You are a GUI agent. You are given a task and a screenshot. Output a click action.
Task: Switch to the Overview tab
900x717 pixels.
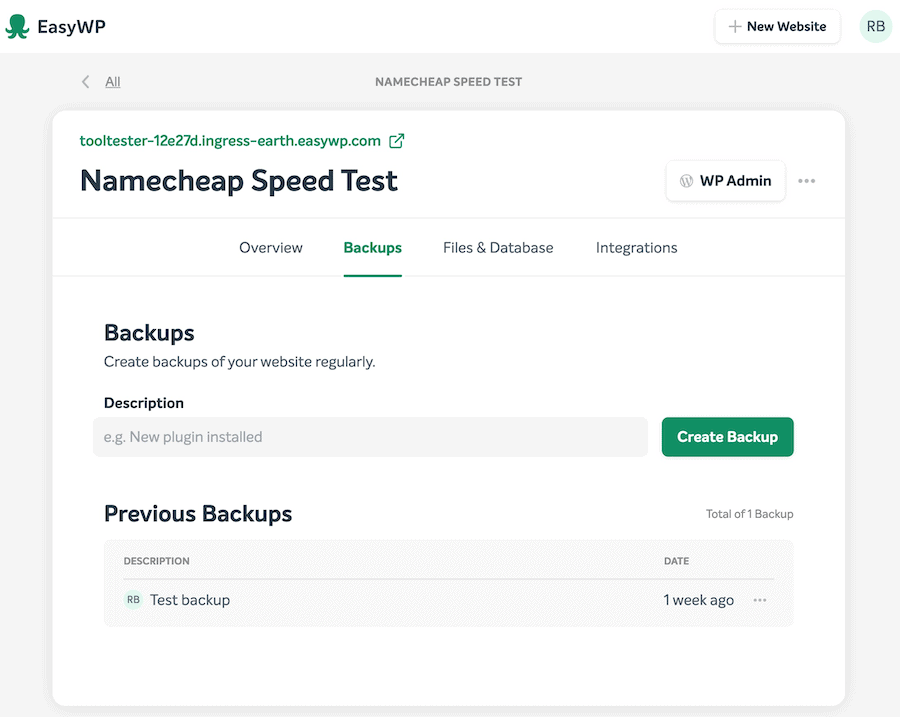coord(271,247)
